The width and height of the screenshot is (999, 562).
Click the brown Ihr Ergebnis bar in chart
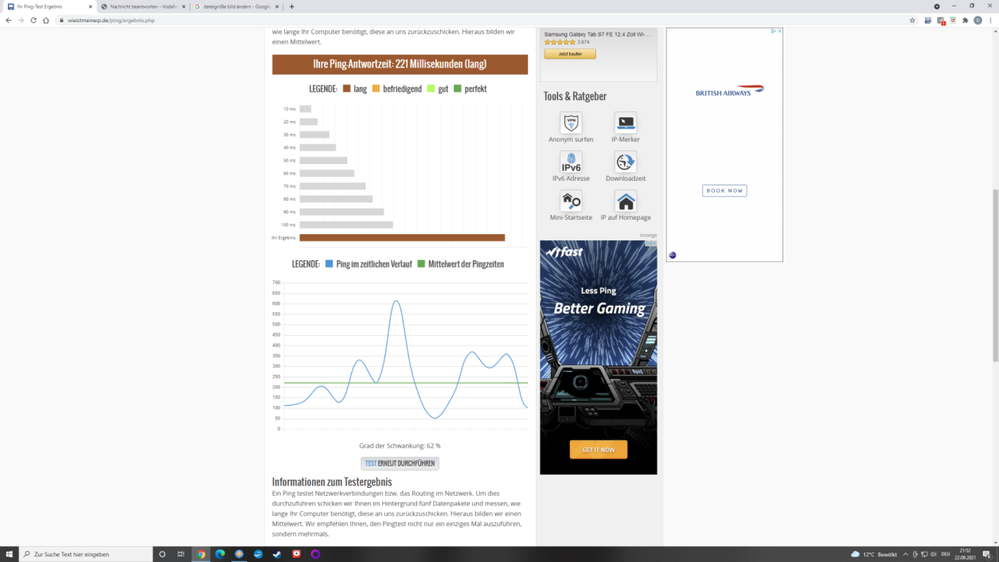click(x=402, y=238)
